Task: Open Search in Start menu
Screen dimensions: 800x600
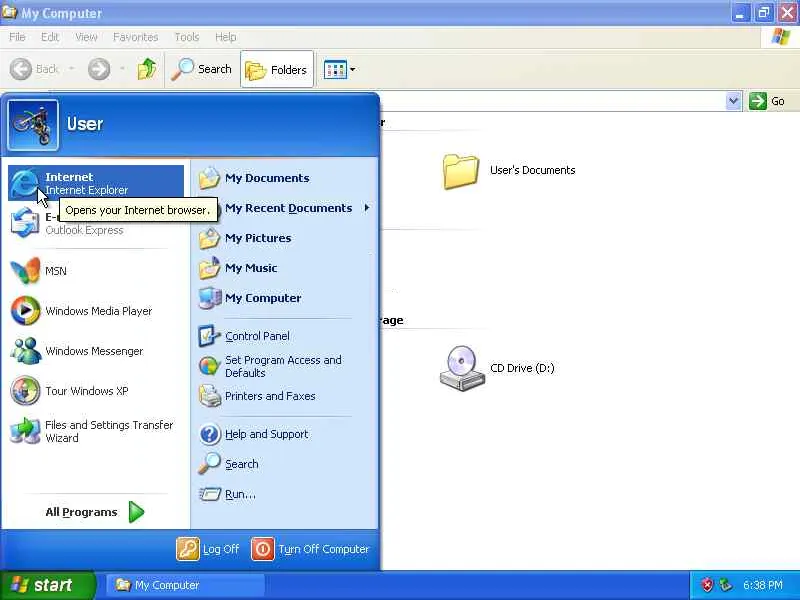Action: pyautogui.click(x=284, y=464)
